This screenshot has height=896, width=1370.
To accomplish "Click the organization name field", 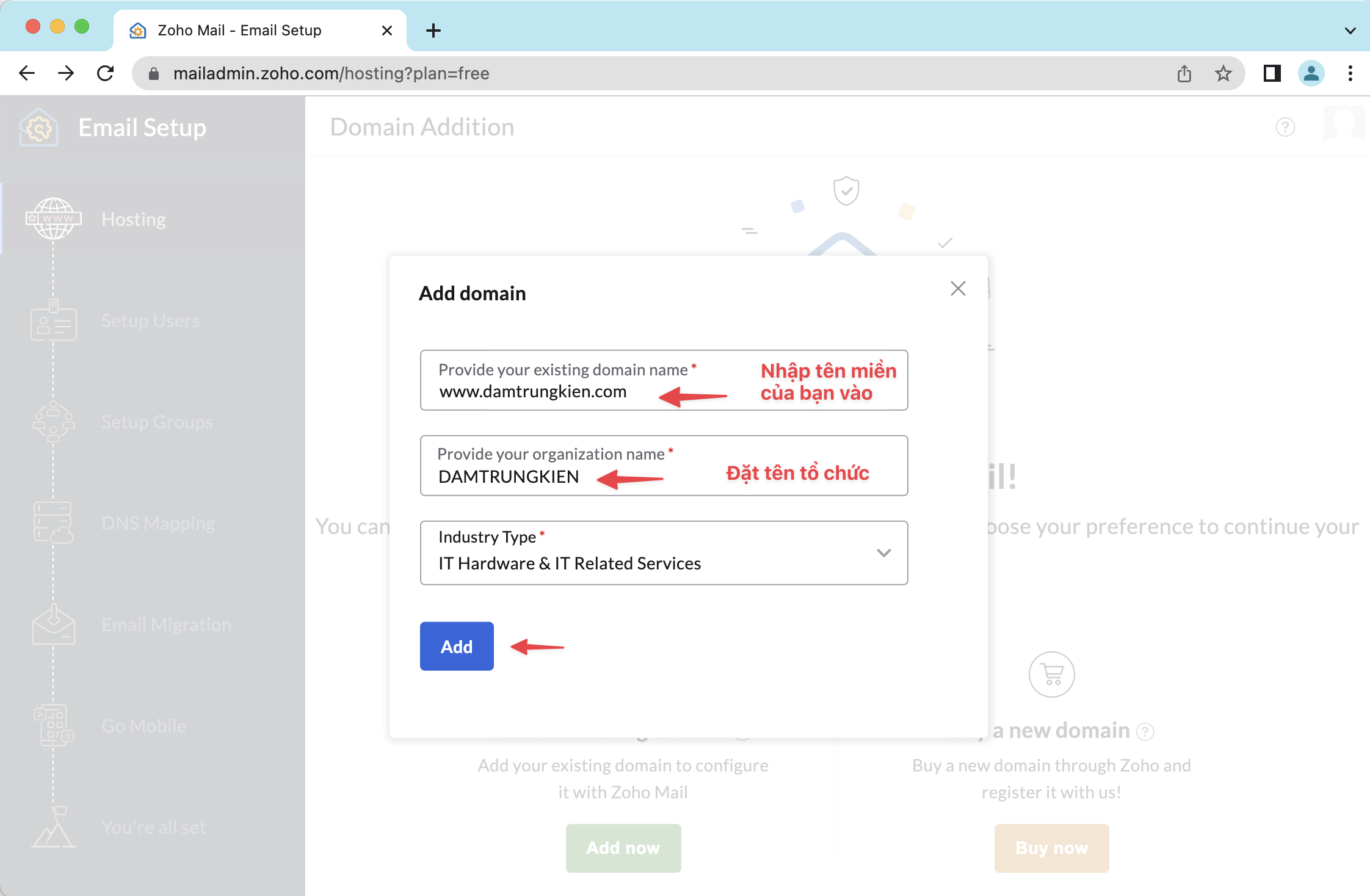I will point(664,466).
